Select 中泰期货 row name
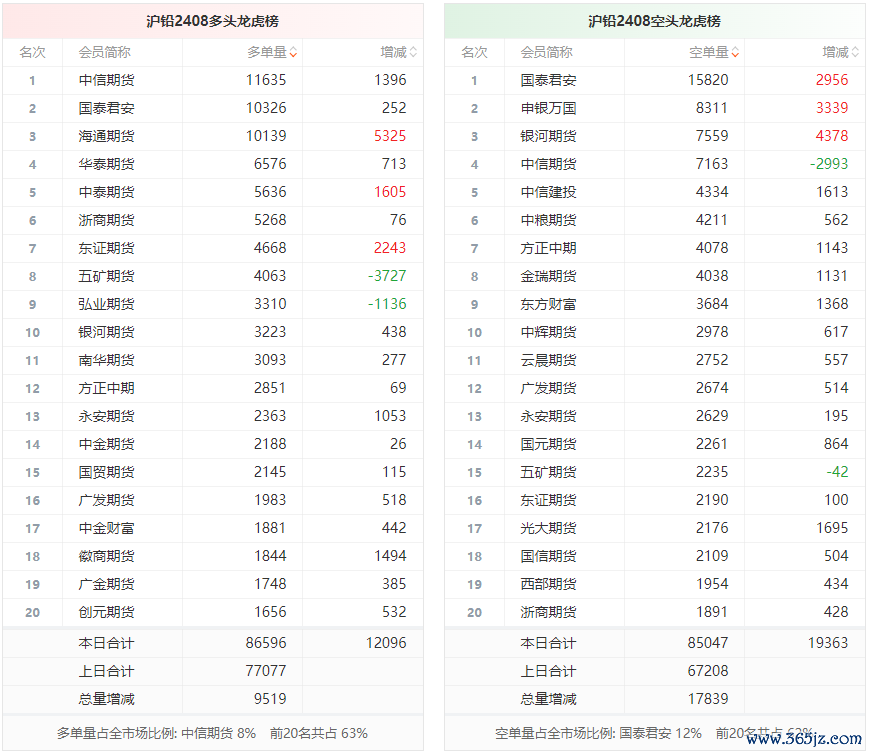 (106, 192)
